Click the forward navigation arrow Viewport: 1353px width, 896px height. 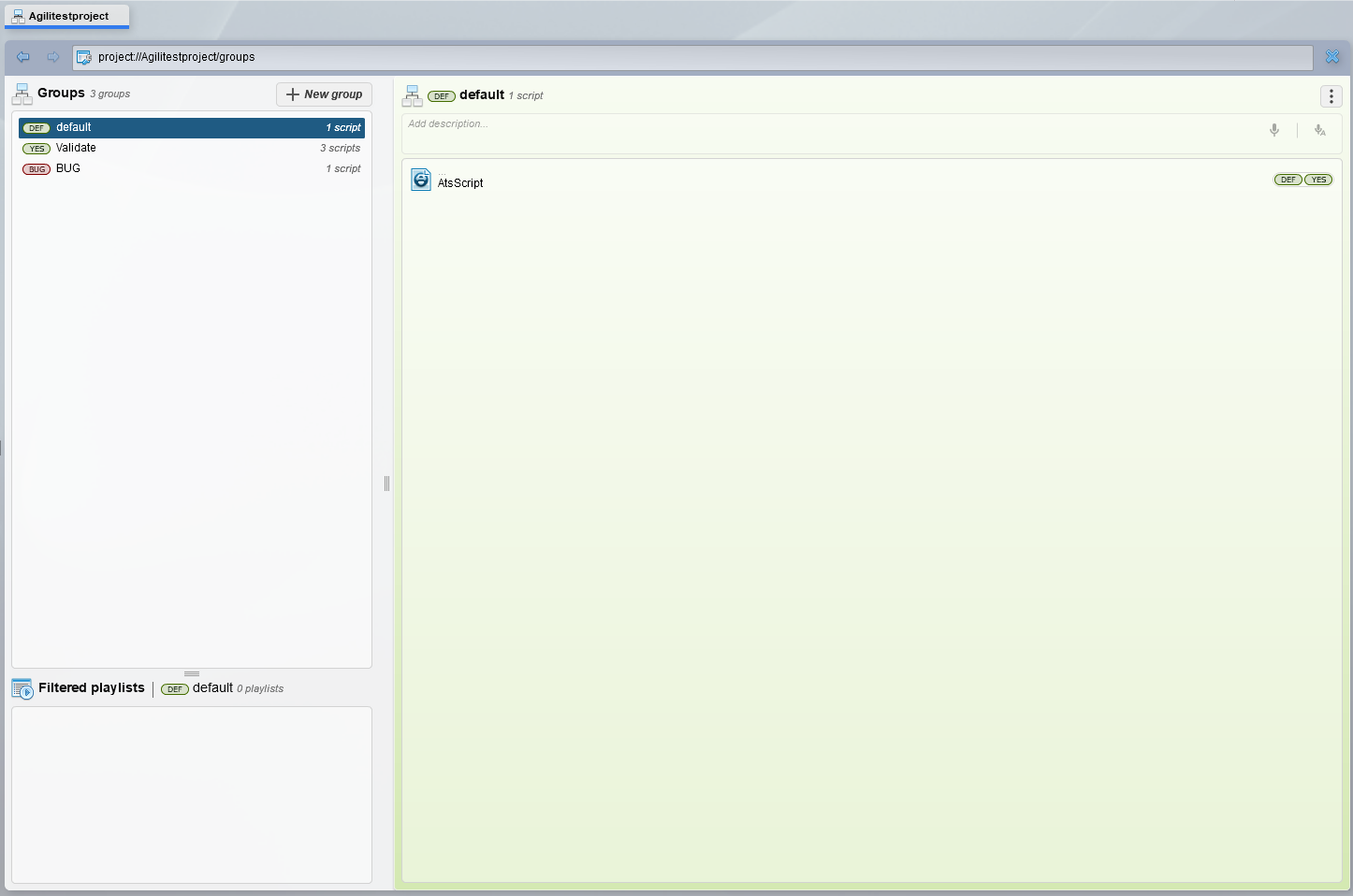pos(53,57)
